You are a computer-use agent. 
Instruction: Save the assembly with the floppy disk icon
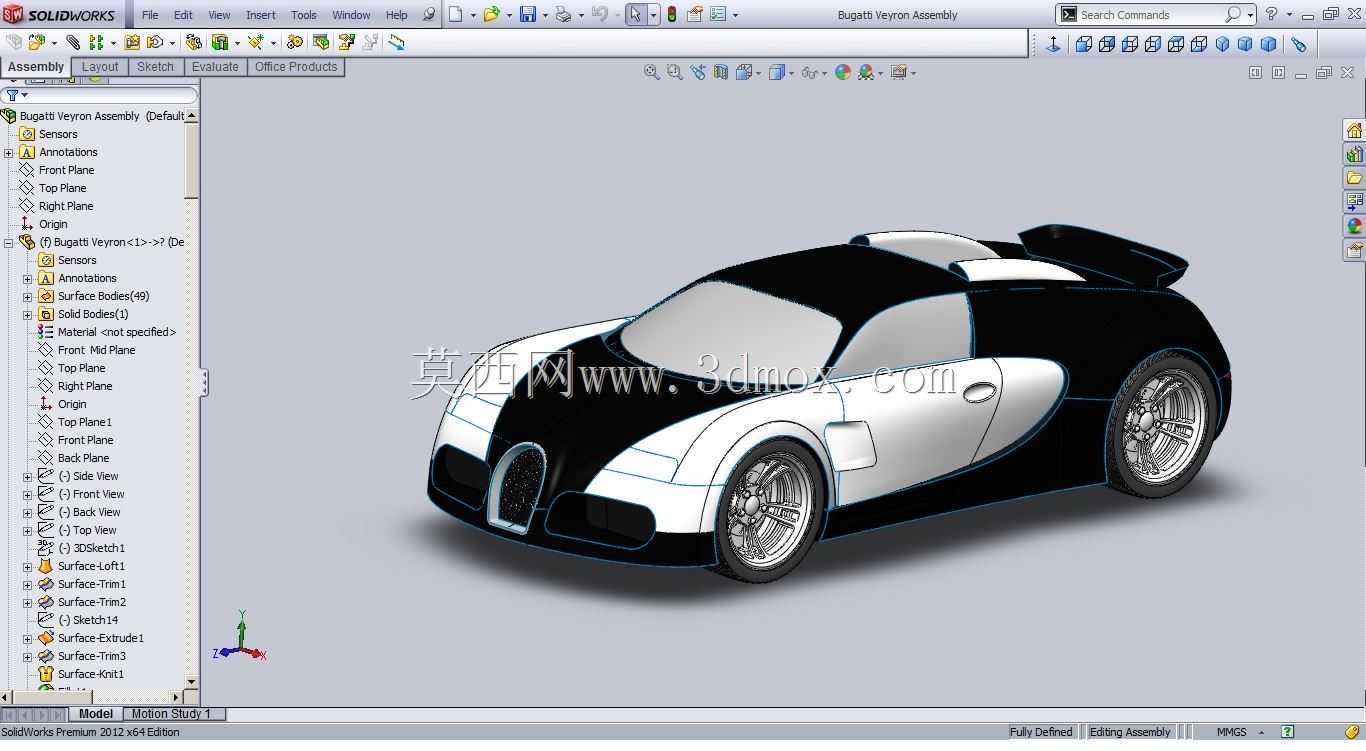pyautogui.click(x=528, y=14)
